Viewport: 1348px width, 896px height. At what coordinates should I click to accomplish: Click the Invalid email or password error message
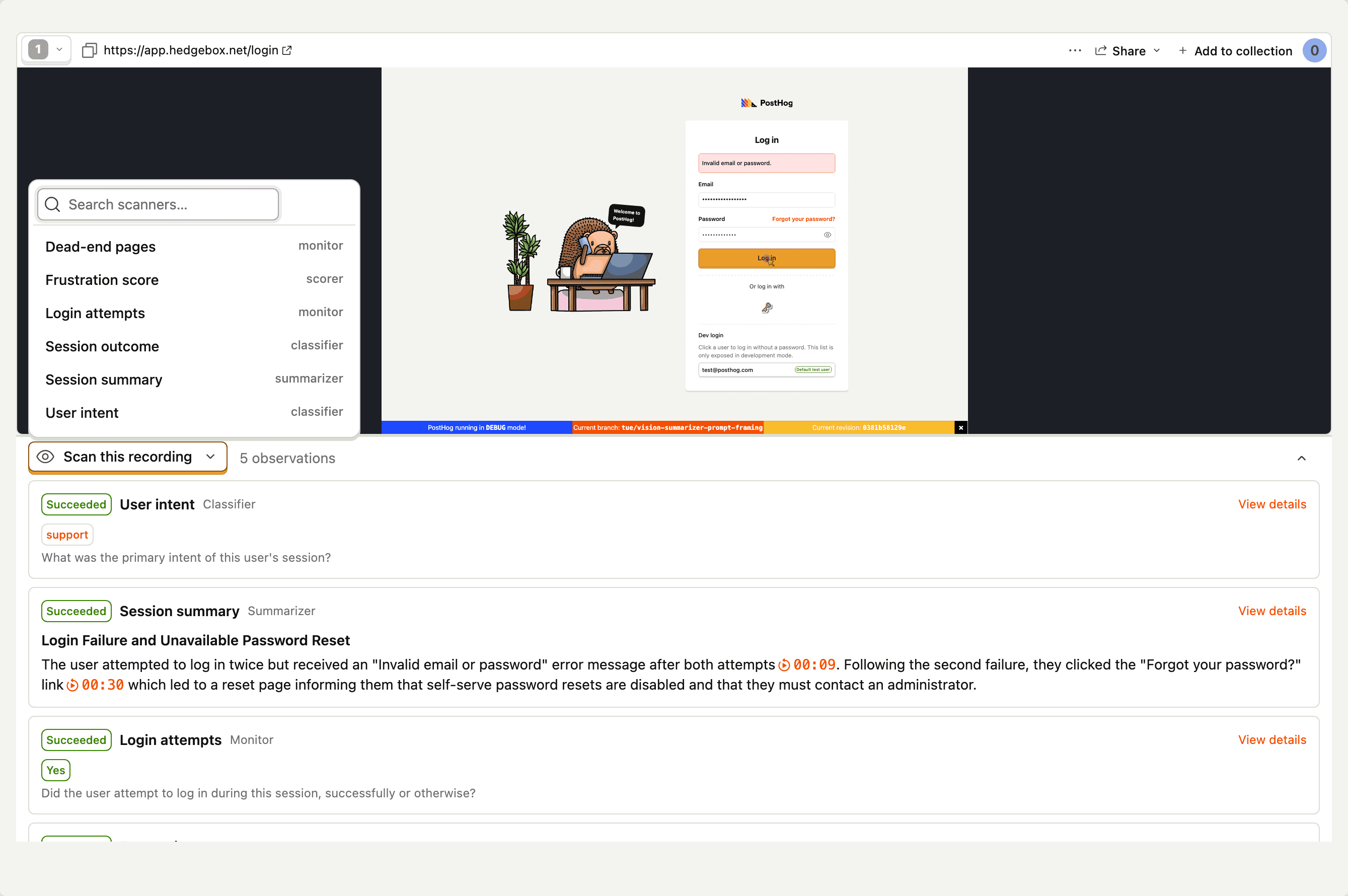tap(766, 163)
